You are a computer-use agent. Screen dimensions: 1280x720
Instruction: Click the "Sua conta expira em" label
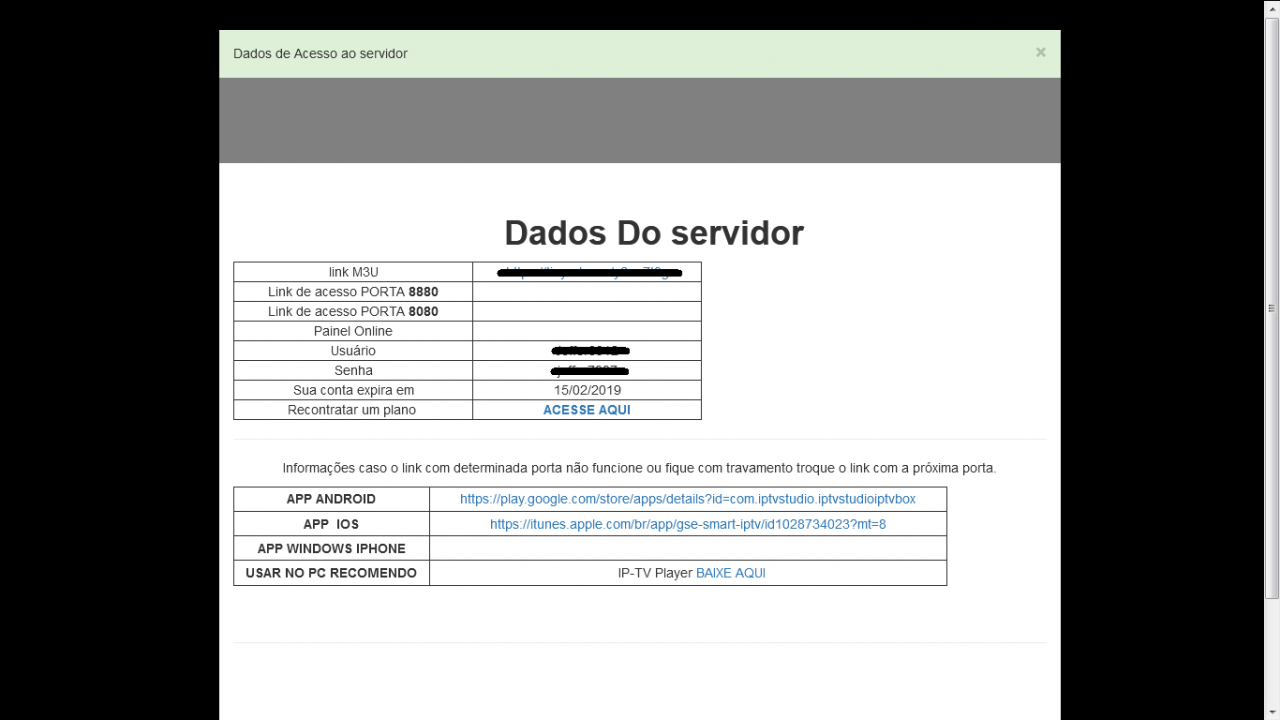tap(353, 390)
